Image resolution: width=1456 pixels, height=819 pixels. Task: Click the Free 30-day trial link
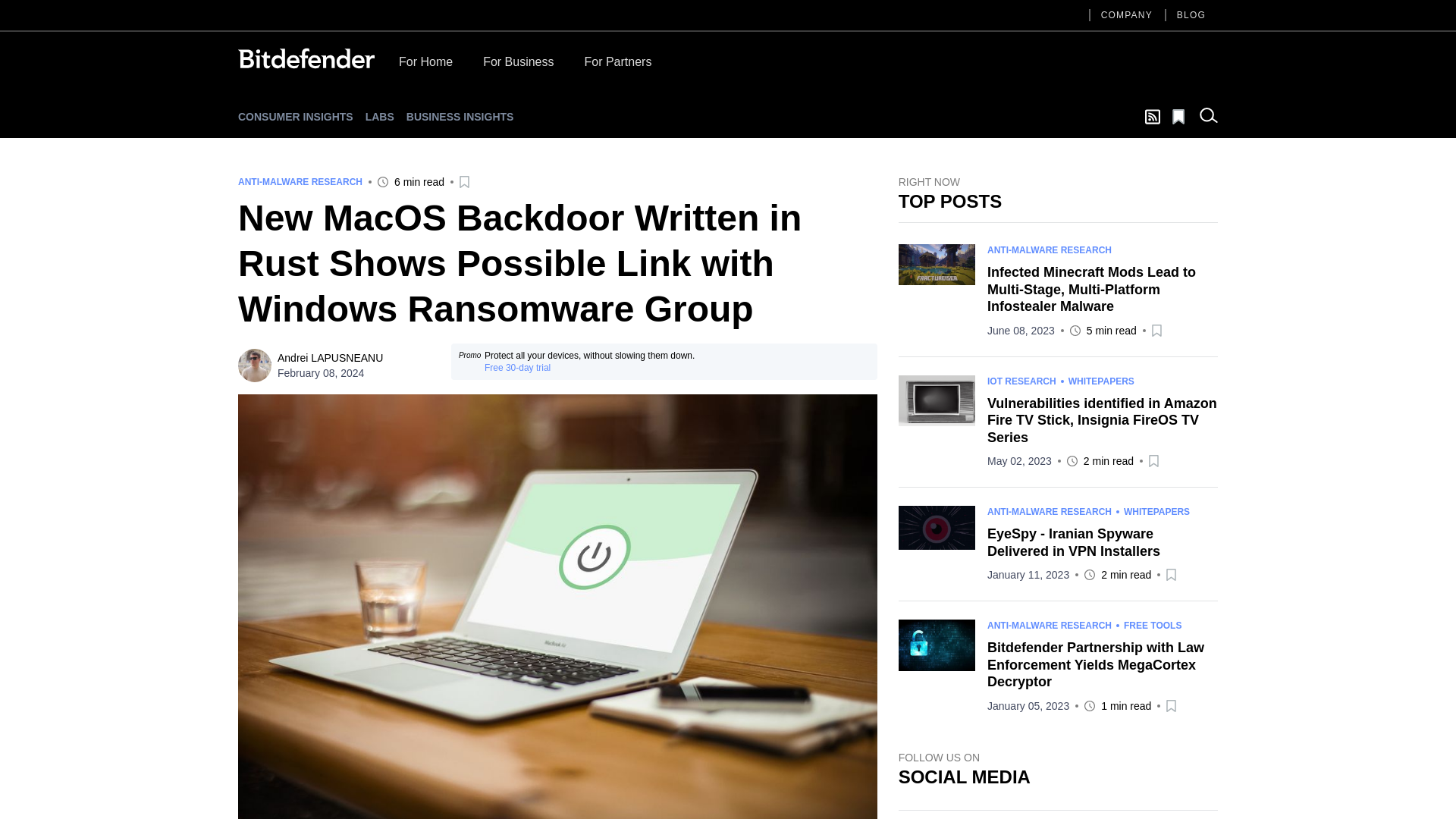(518, 368)
